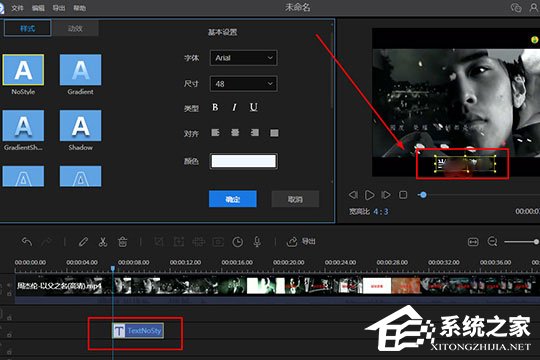This screenshot has width=540, height=360.
Task: Click the crop tool icon
Action: (x=159, y=241)
